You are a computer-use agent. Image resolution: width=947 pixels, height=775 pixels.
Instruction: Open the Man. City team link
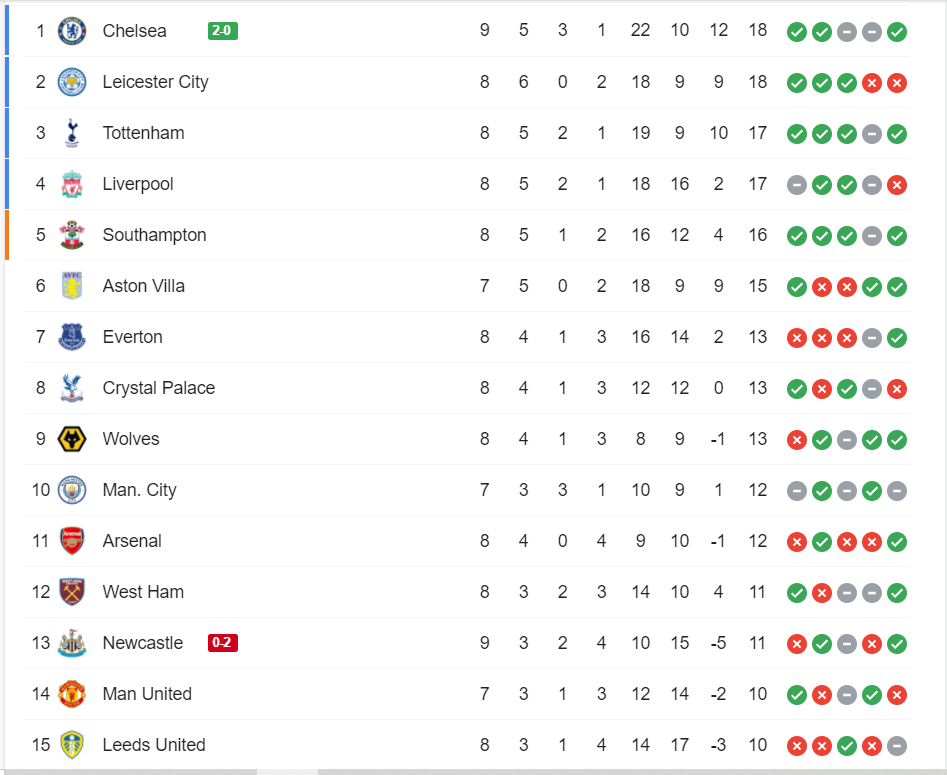(x=139, y=490)
